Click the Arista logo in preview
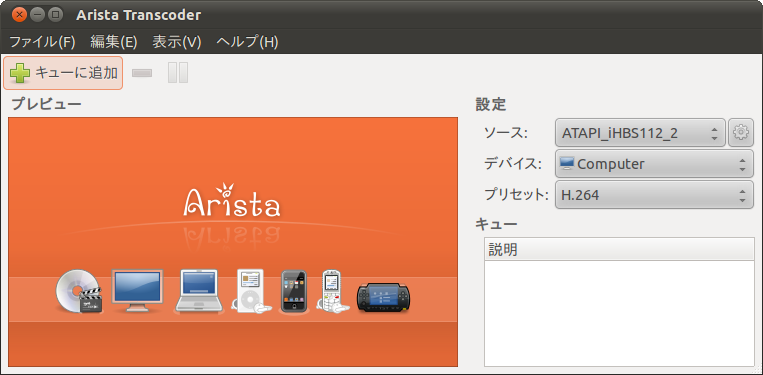This screenshot has height=375, width=763. 232,199
